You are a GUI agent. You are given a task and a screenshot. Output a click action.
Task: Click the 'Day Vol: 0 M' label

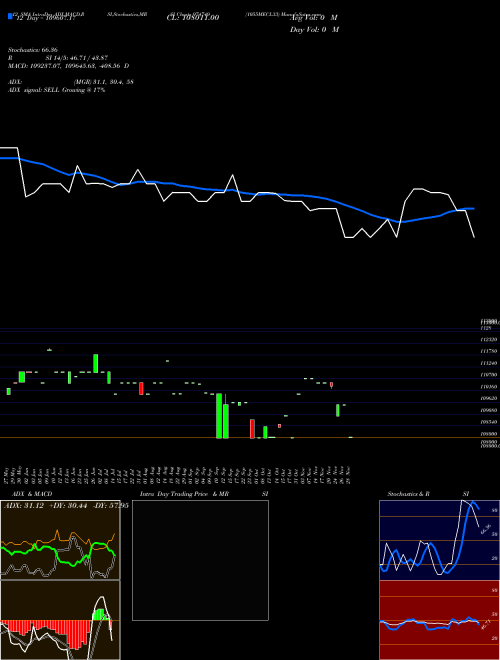click(314, 29)
